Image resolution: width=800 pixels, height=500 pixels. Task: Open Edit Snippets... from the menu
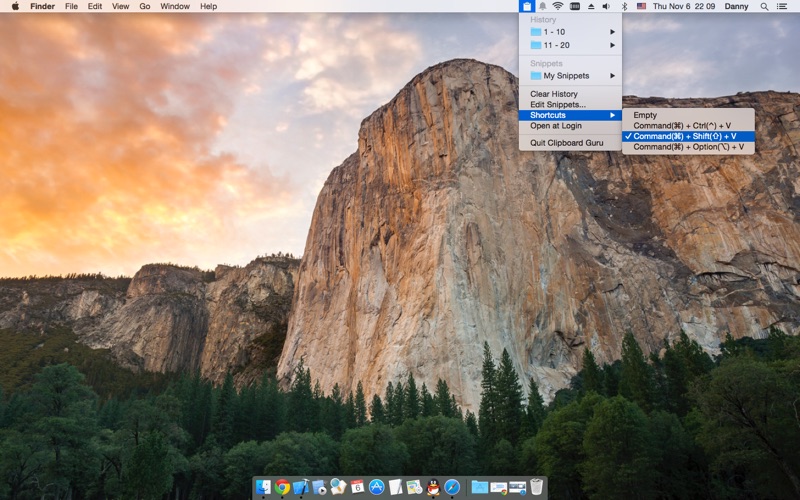558,104
